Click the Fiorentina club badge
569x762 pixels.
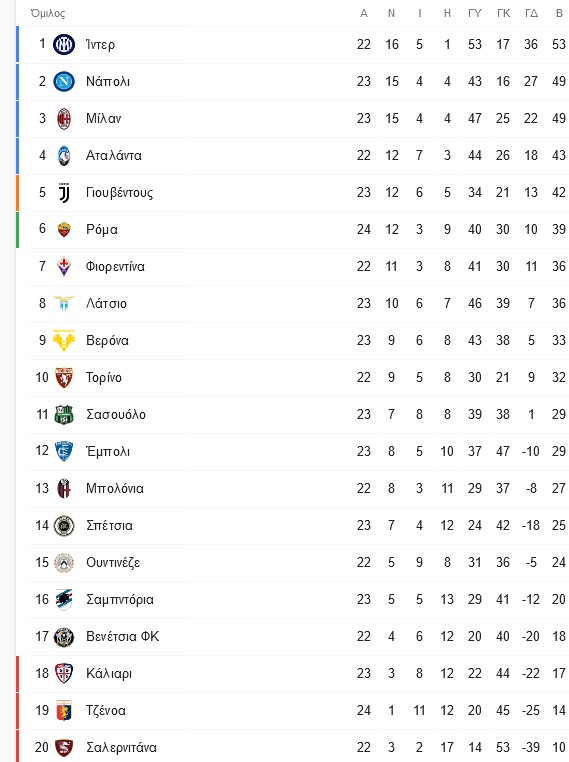pyautogui.click(x=64, y=266)
